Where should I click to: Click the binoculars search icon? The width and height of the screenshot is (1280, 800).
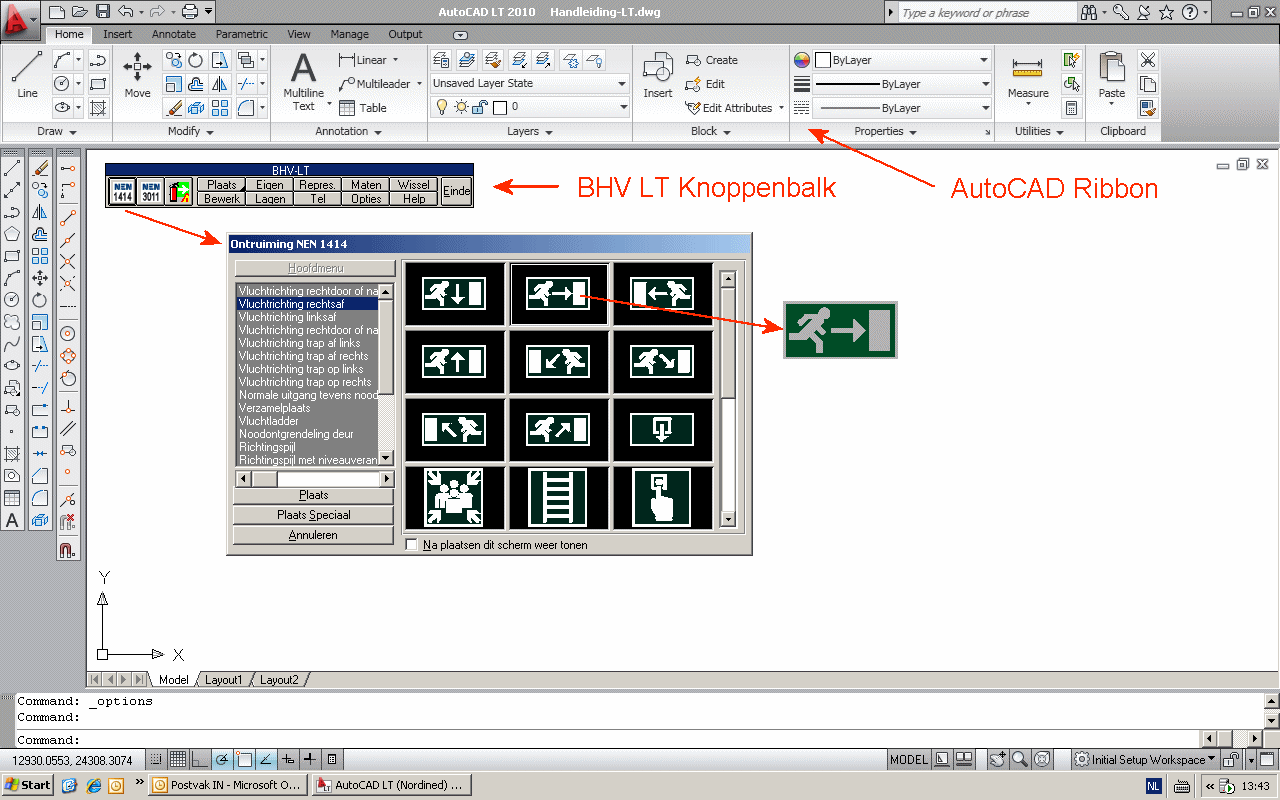[1091, 13]
